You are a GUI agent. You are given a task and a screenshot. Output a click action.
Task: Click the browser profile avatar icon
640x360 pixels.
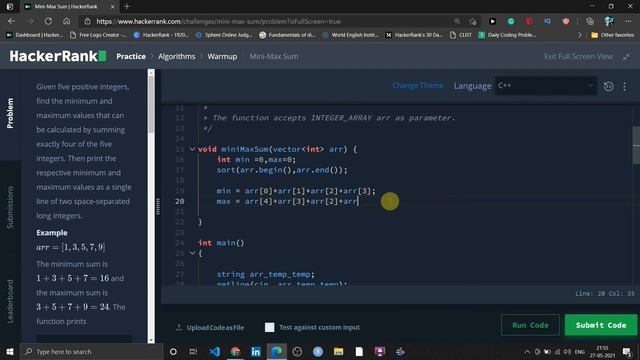pos(609,21)
